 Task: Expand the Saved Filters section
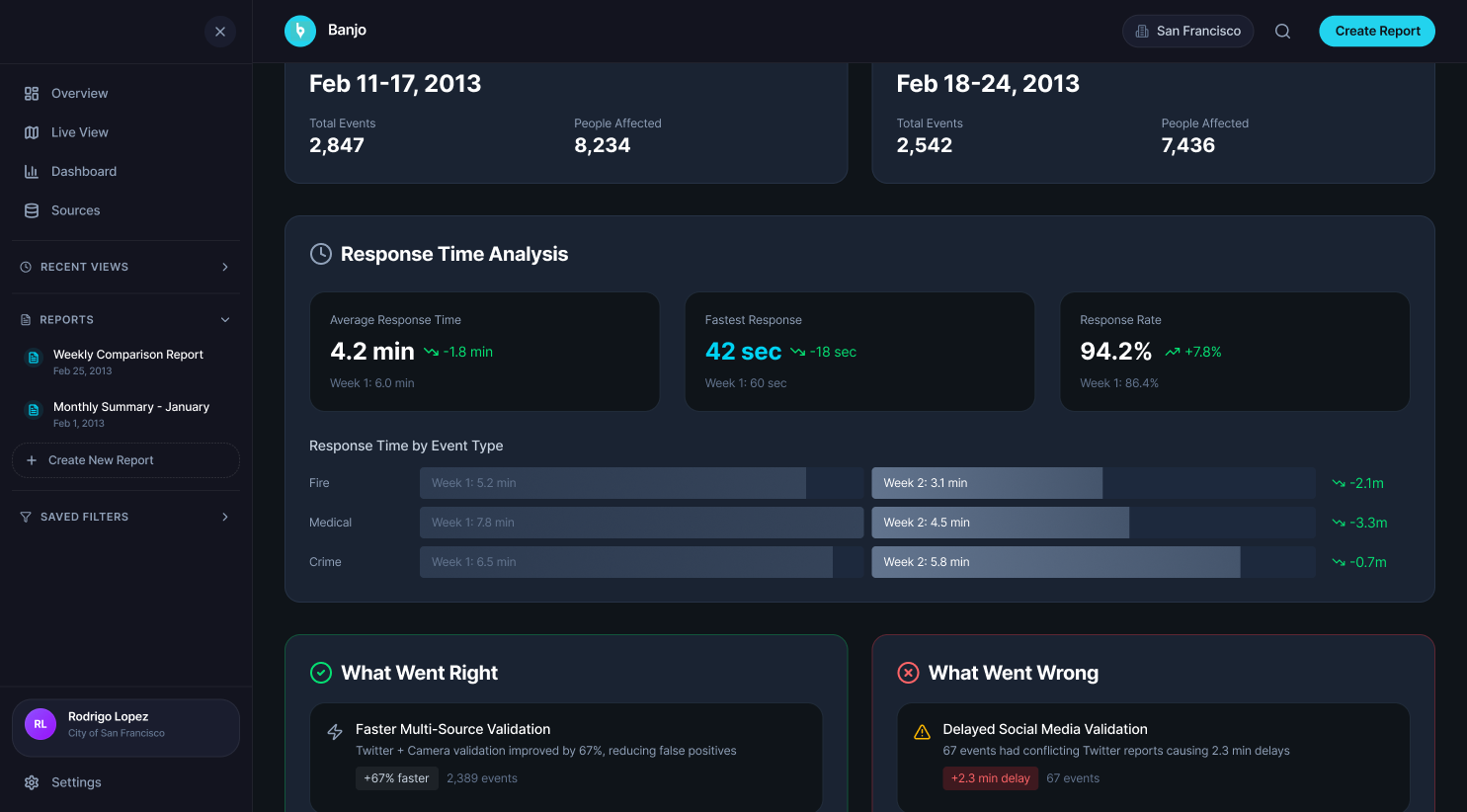coord(224,517)
